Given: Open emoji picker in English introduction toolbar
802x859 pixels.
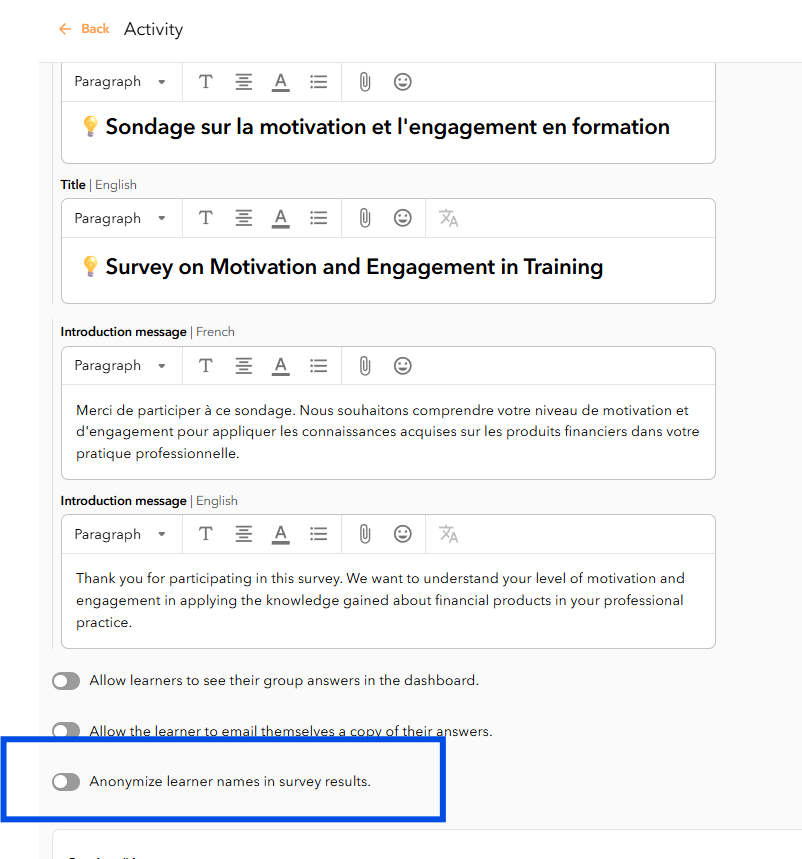Looking at the screenshot, I should pyautogui.click(x=403, y=534).
